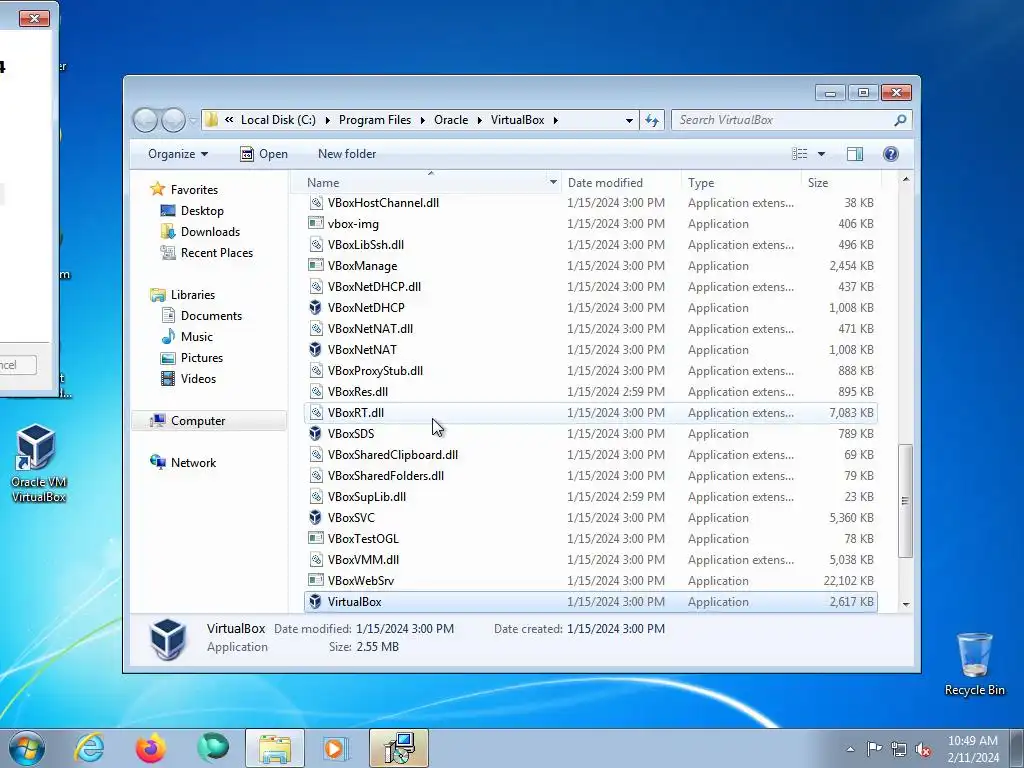Click the New folder button
This screenshot has height=768, width=1024.
point(347,153)
